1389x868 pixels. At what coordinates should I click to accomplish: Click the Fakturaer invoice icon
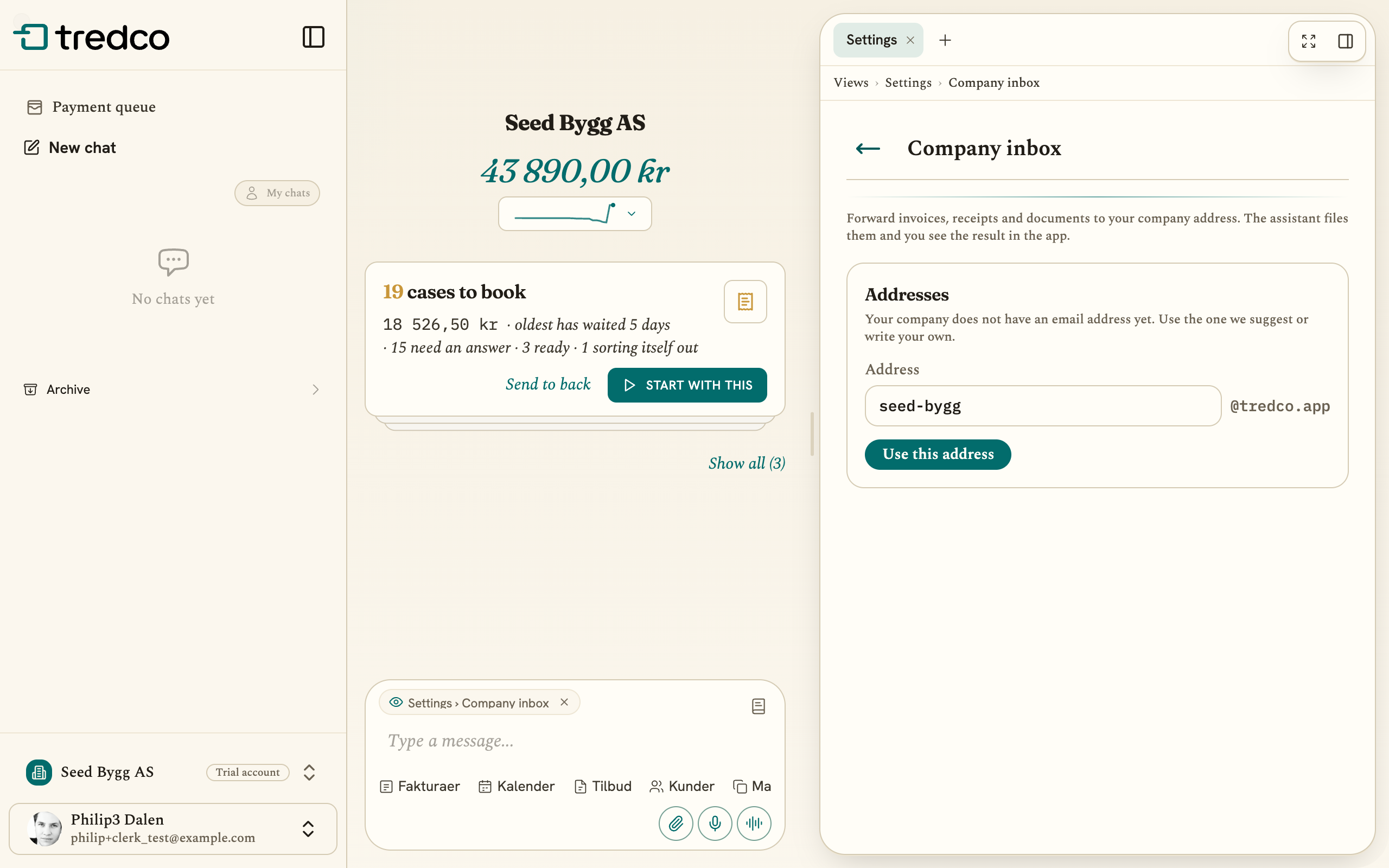[x=386, y=787]
